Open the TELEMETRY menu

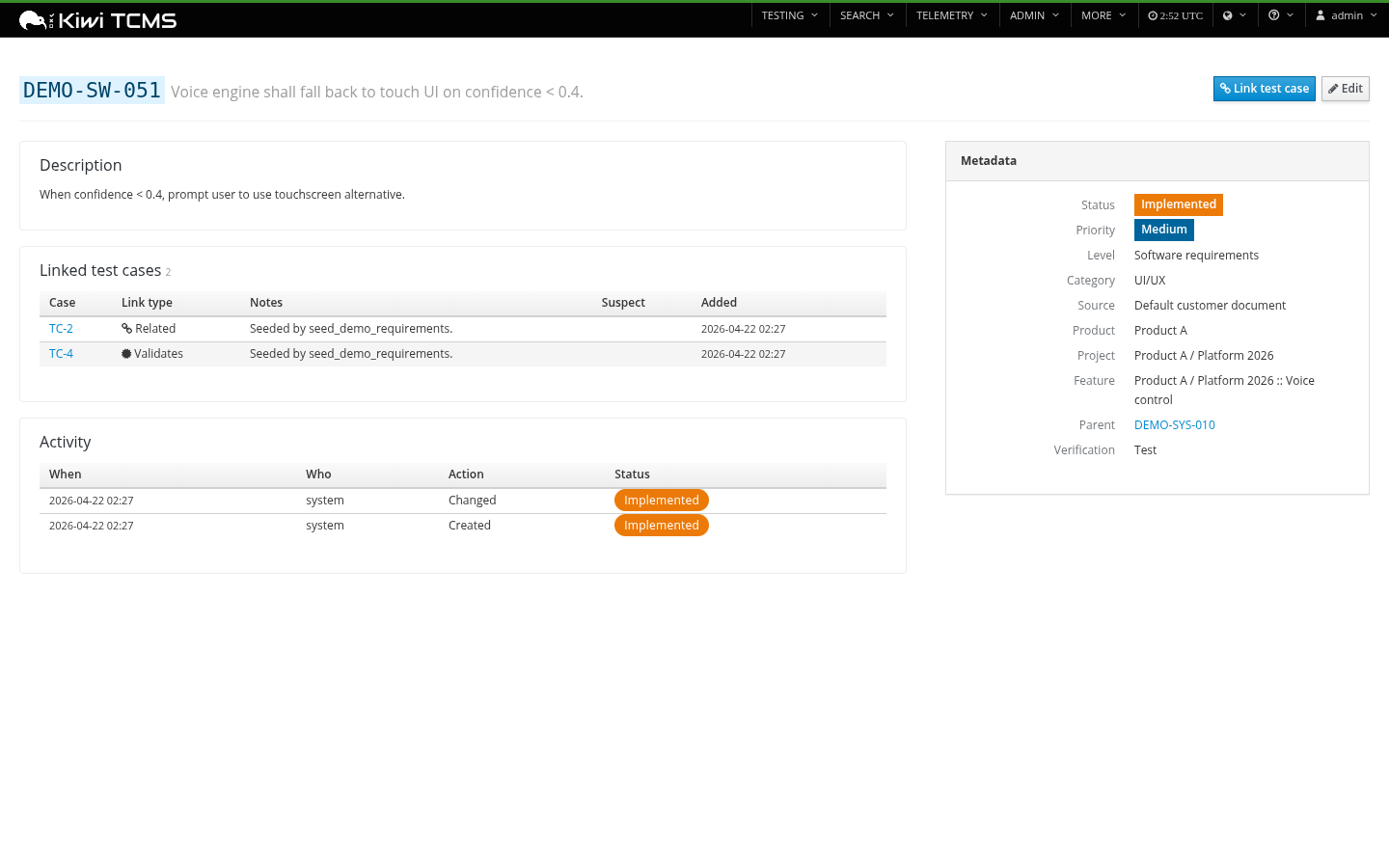(952, 15)
